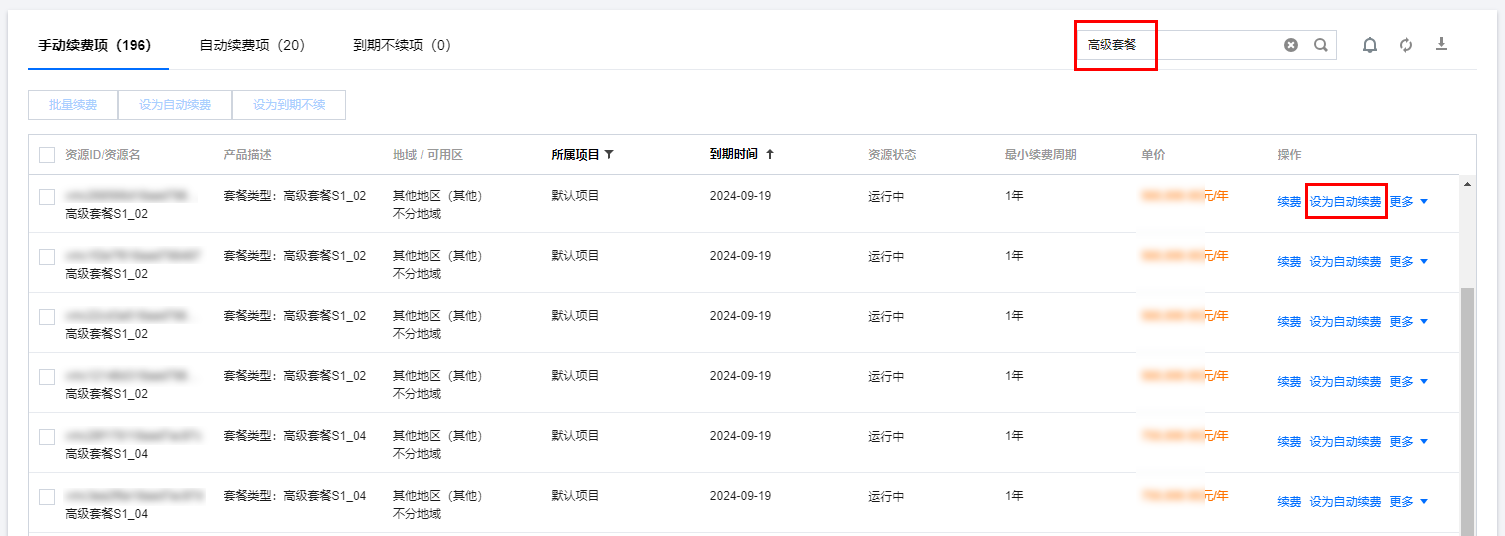The height and width of the screenshot is (536, 1505).
Task: Click 续费 link in second row
Action: point(1289,262)
